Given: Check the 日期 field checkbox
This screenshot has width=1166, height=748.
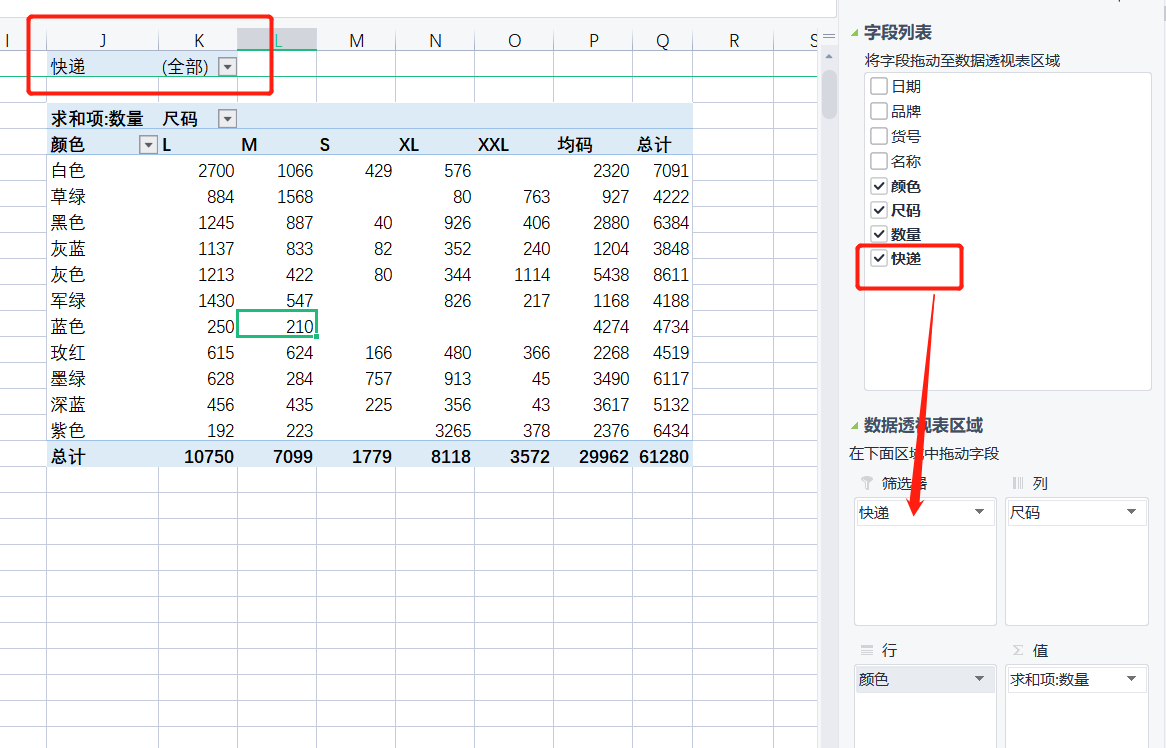Looking at the screenshot, I should [x=879, y=87].
